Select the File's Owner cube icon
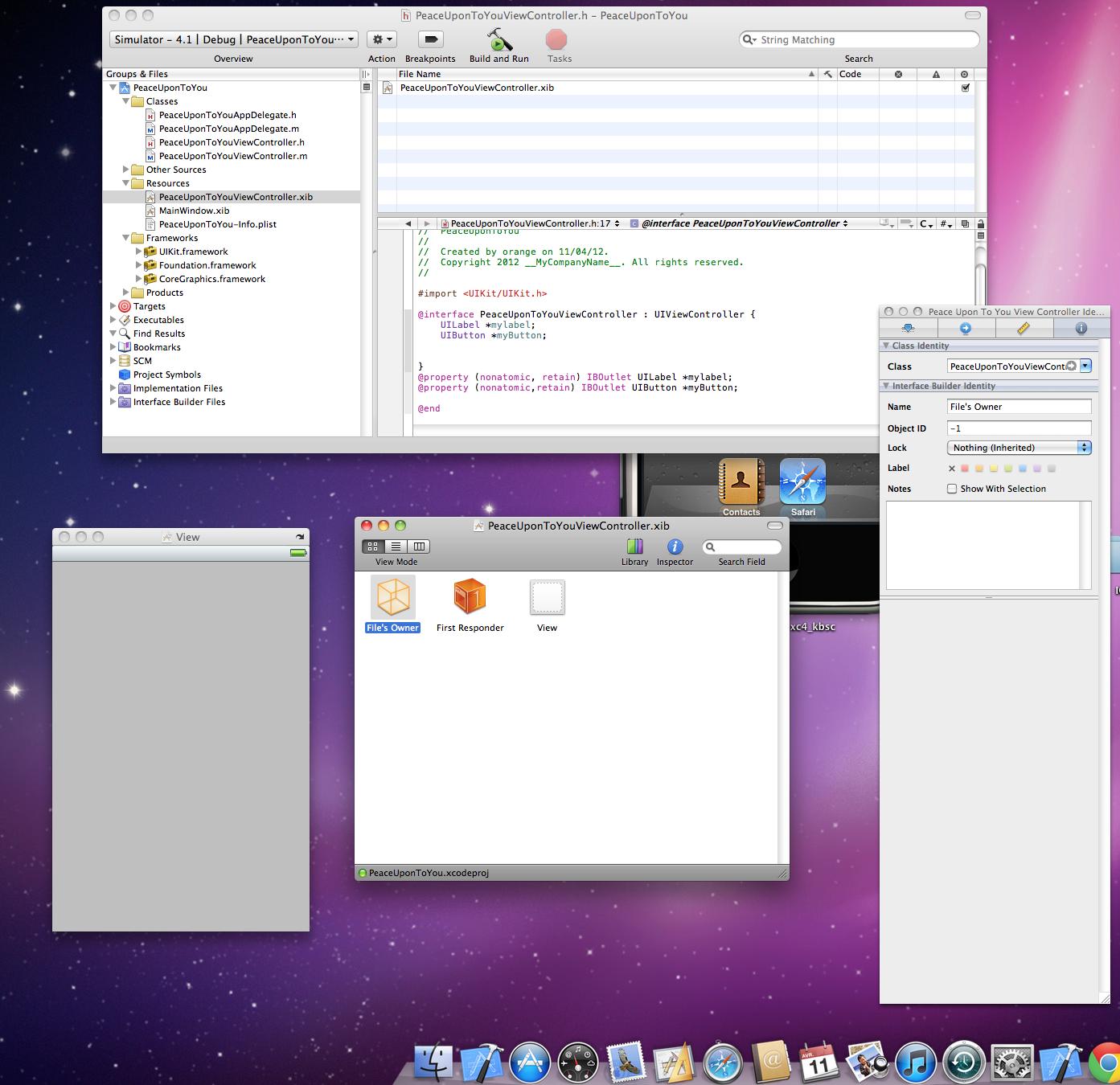The width and height of the screenshot is (1120, 1085). pos(393,596)
